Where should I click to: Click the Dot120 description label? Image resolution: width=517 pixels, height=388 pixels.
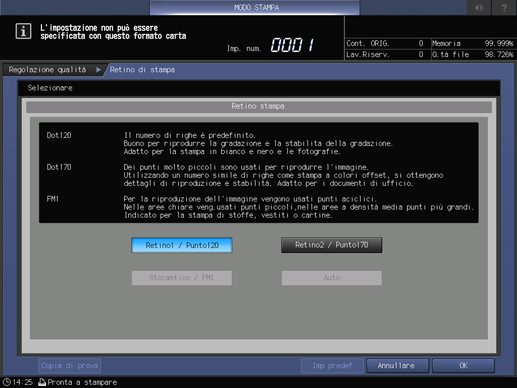tap(59, 135)
